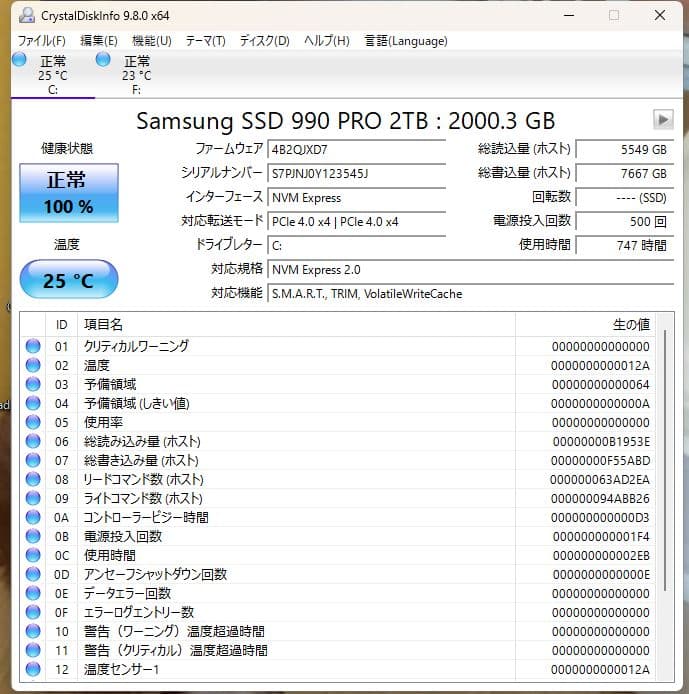The image size is (689, 694).
Task: Click raw value 000000094ABB26
Action: tap(600, 499)
